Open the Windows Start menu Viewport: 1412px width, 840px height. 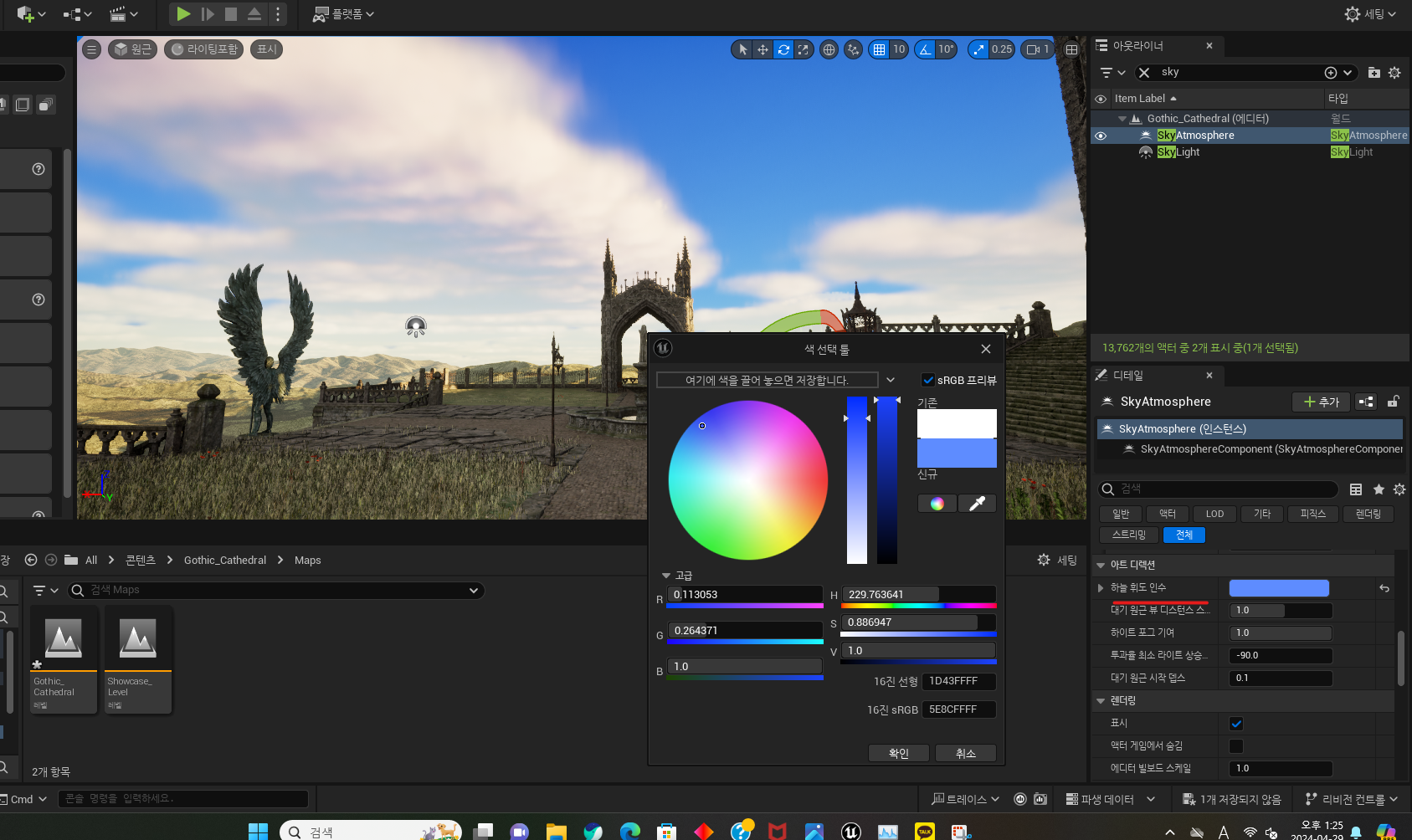(258, 831)
